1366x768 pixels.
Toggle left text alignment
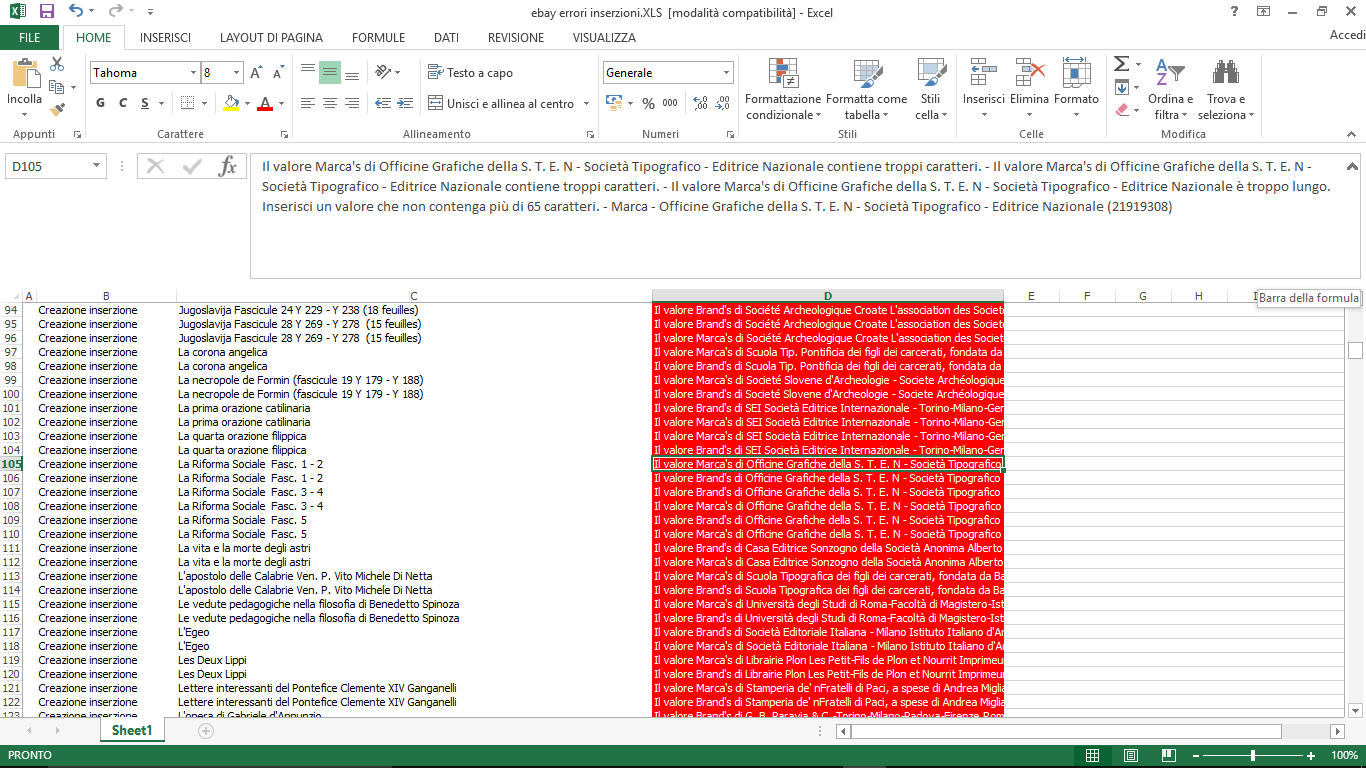308,103
